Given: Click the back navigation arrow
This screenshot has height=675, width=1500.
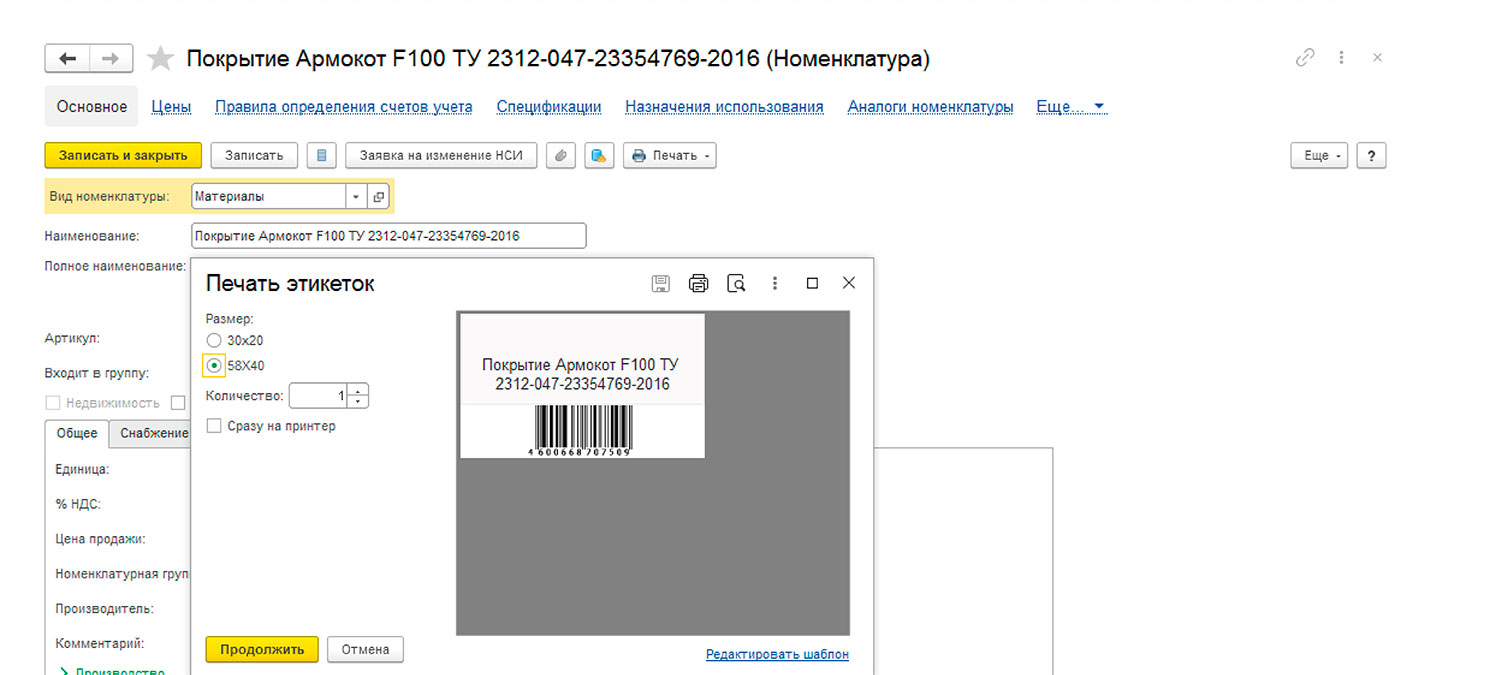Looking at the screenshot, I should click(x=68, y=59).
